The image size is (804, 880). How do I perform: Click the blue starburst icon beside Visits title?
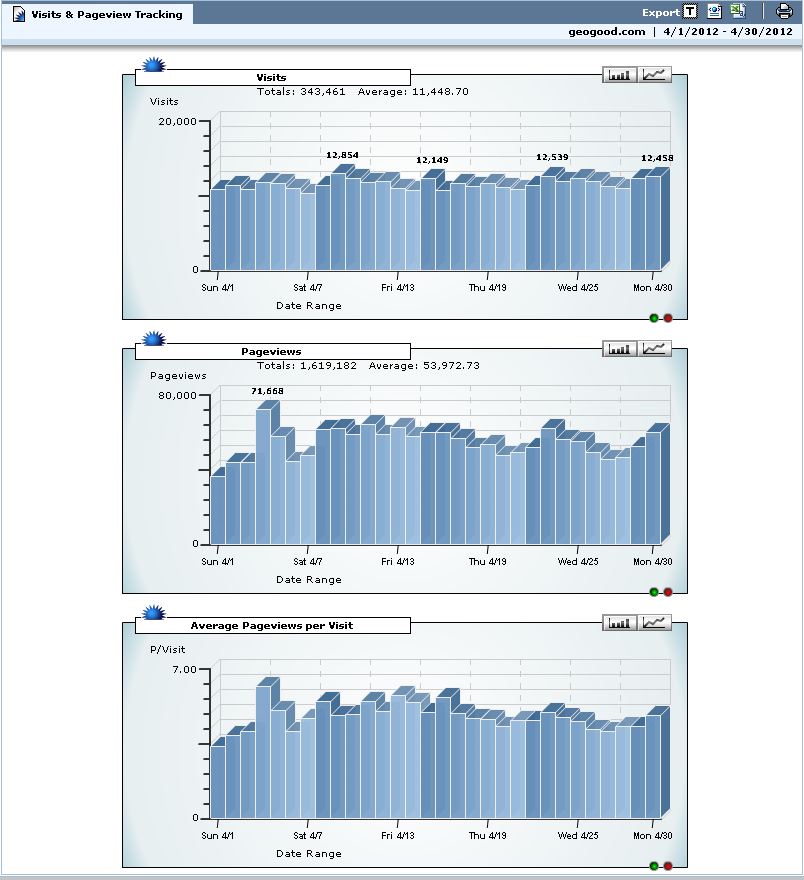coord(153,66)
